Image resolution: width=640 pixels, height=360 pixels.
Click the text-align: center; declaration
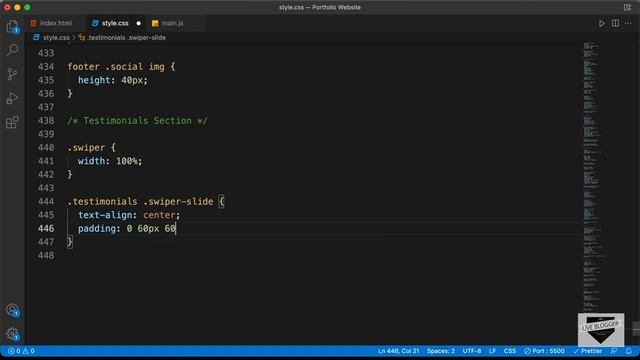tap(129, 215)
